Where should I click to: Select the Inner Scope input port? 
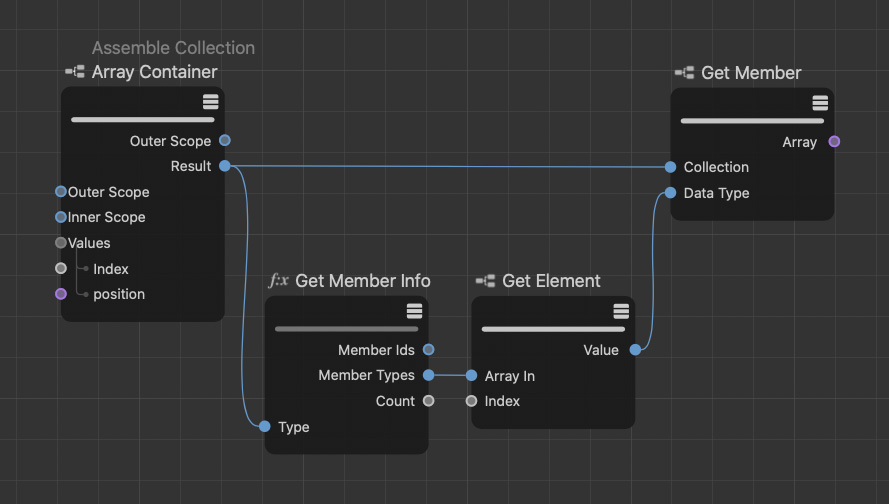click(61, 217)
